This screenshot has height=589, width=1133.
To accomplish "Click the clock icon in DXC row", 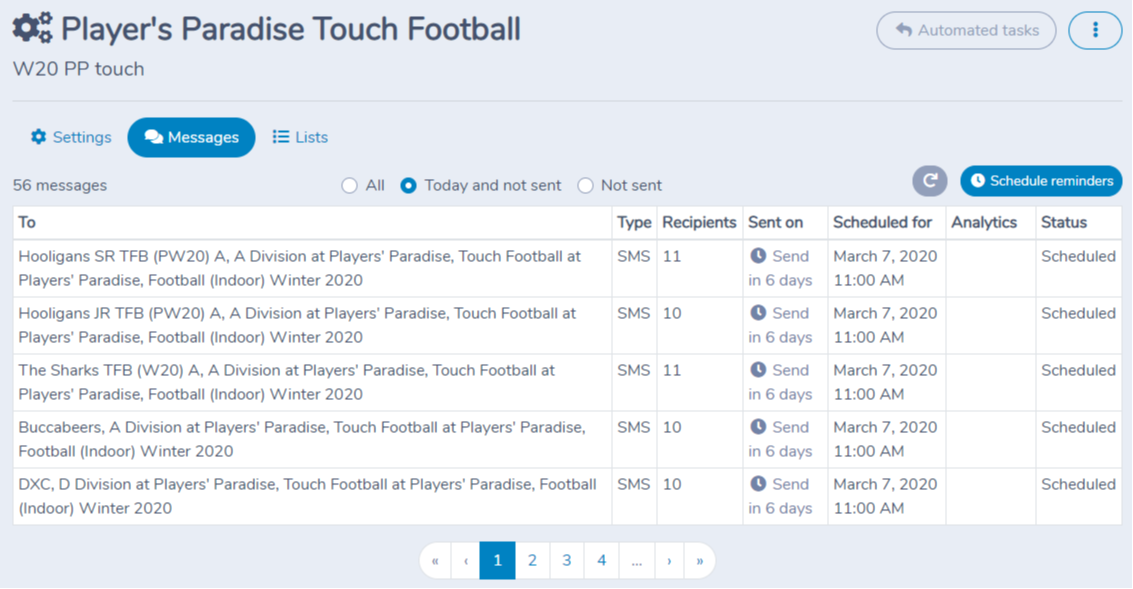I will 758,484.
